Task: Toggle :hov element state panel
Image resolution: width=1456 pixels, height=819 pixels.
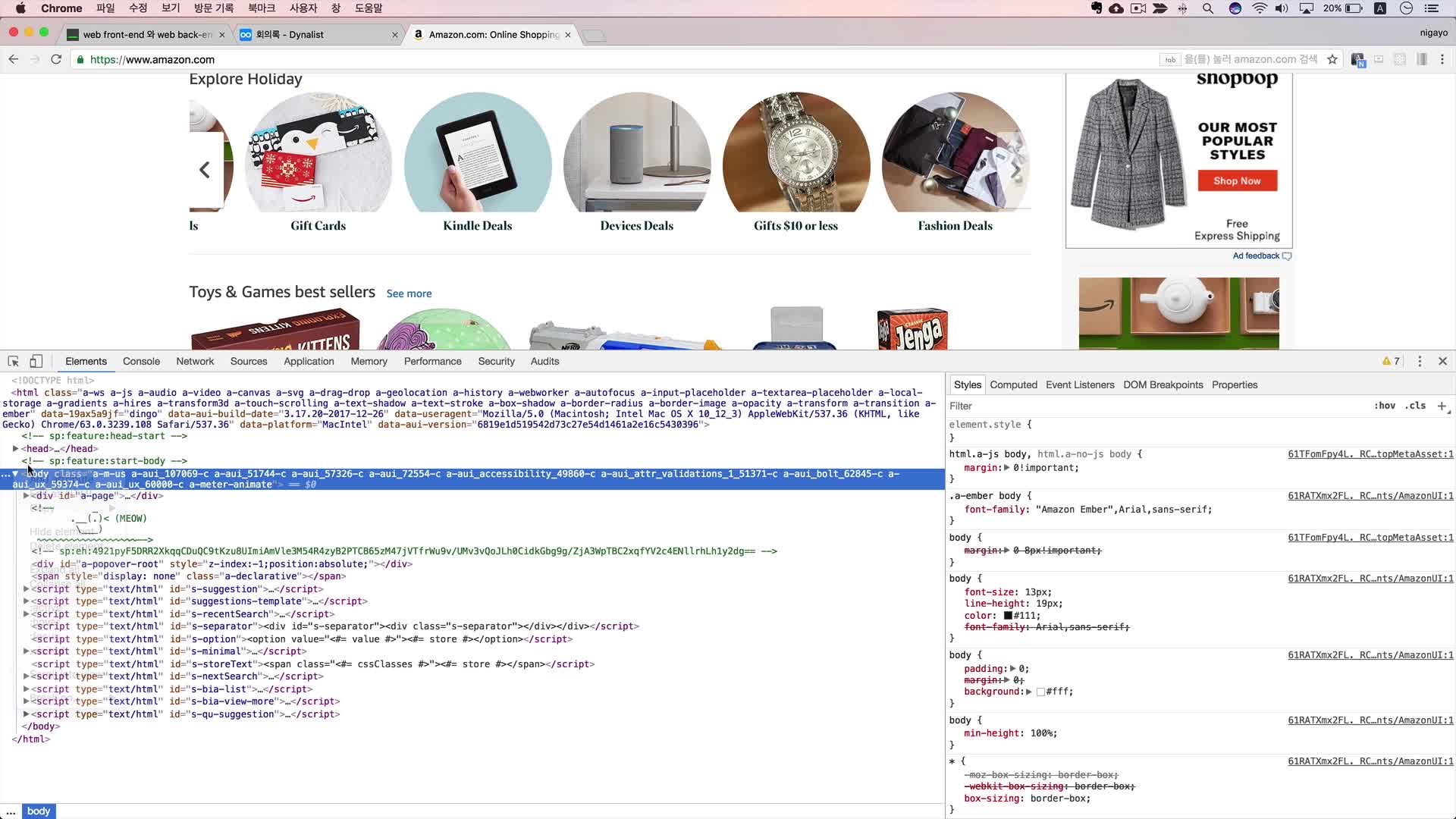Action: point(1385,406)
